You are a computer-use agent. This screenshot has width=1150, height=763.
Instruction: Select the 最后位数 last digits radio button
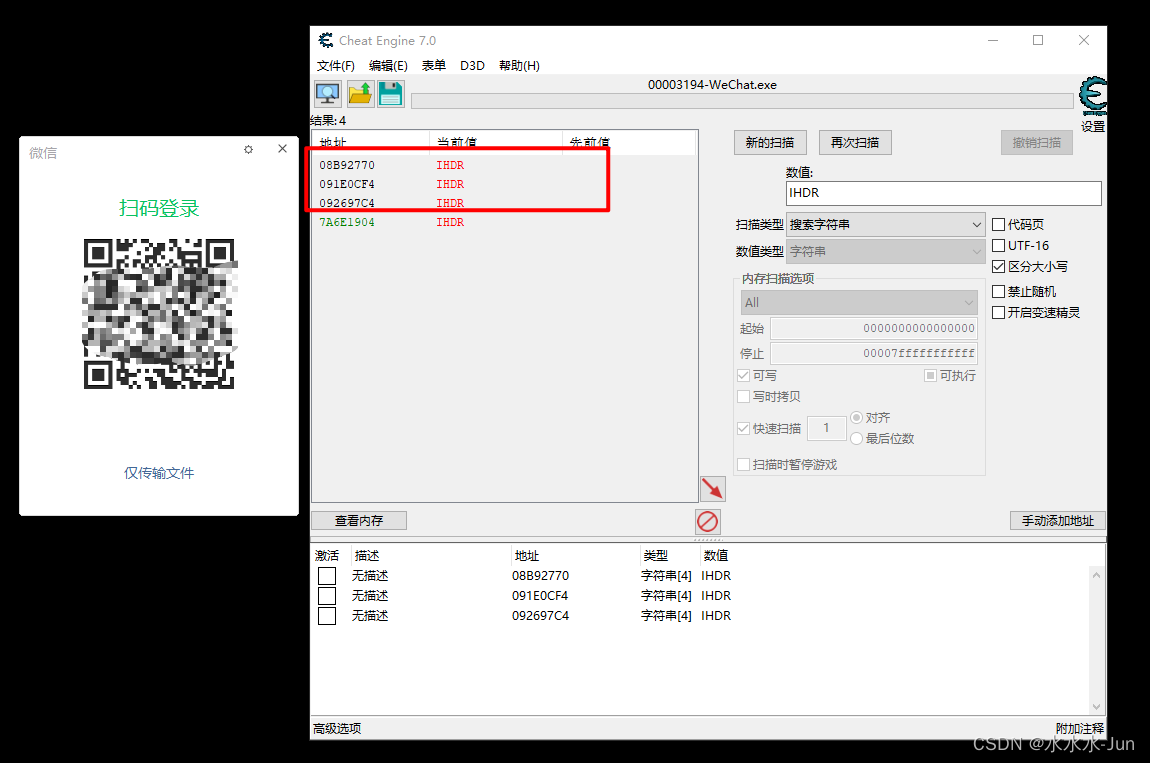[857, 439]
